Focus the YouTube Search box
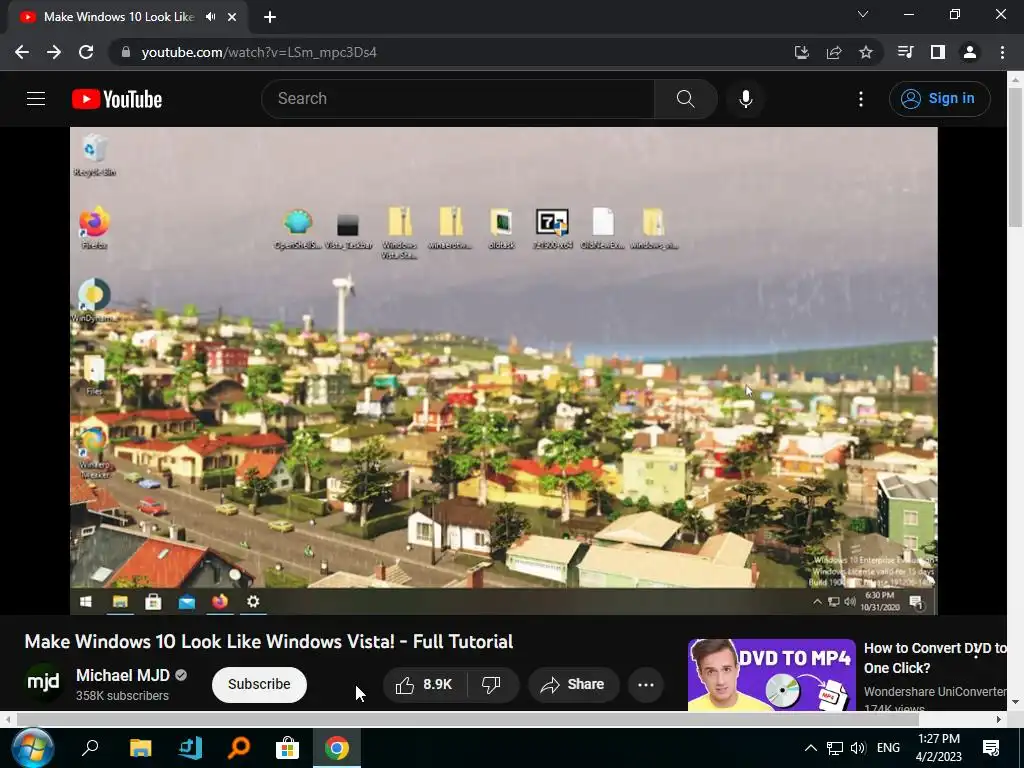This screenshot has height=768, width=1024. (x=458, y=99)
